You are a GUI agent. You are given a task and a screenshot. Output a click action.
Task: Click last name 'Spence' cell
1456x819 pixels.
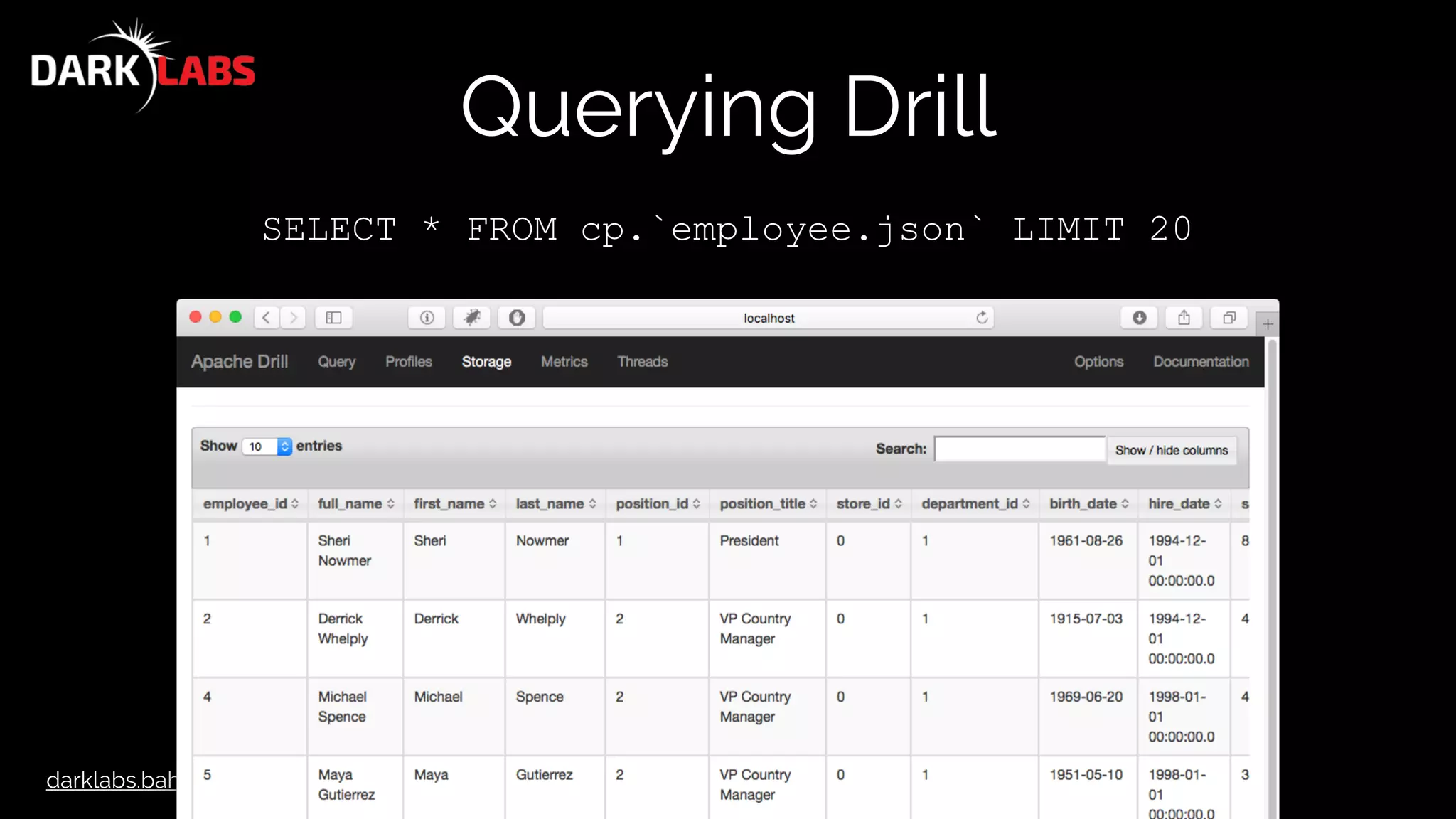[x=555, y=717]
